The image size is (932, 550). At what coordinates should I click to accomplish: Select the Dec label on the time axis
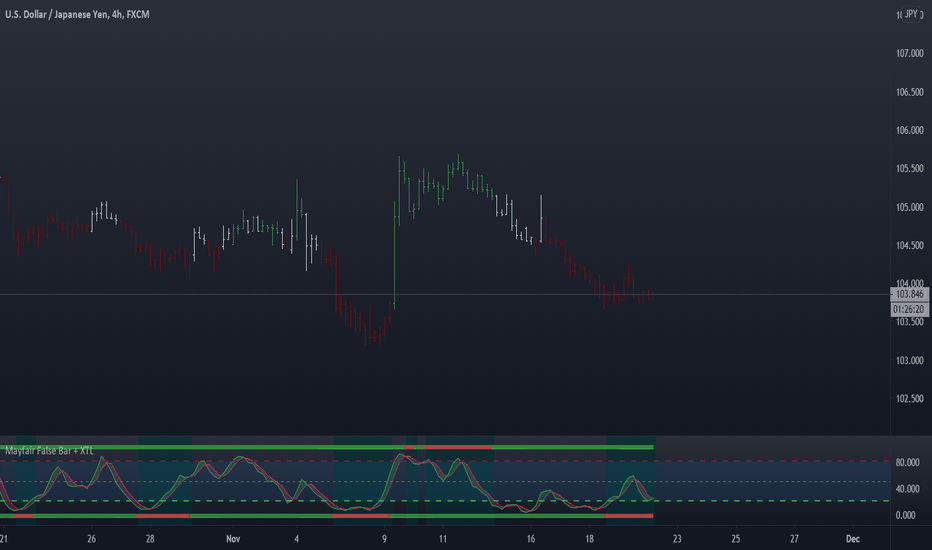pos(852,539)
